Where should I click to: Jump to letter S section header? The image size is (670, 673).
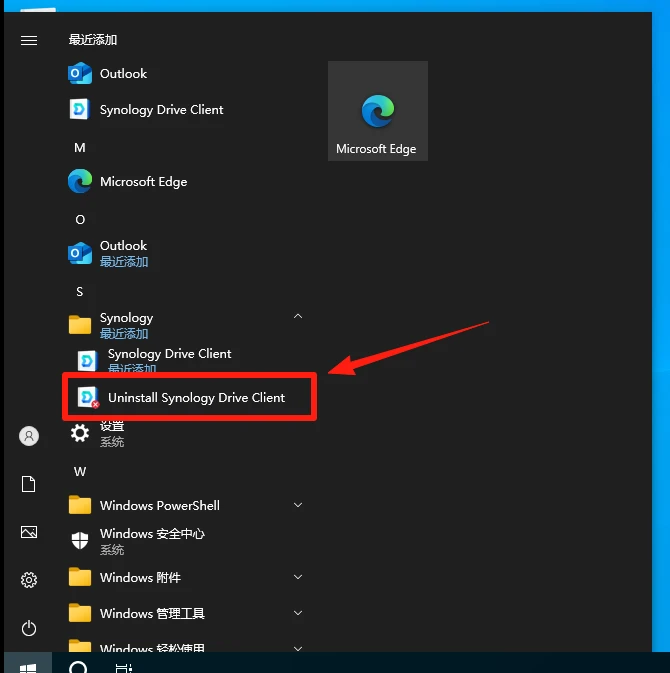pos(80,292)
